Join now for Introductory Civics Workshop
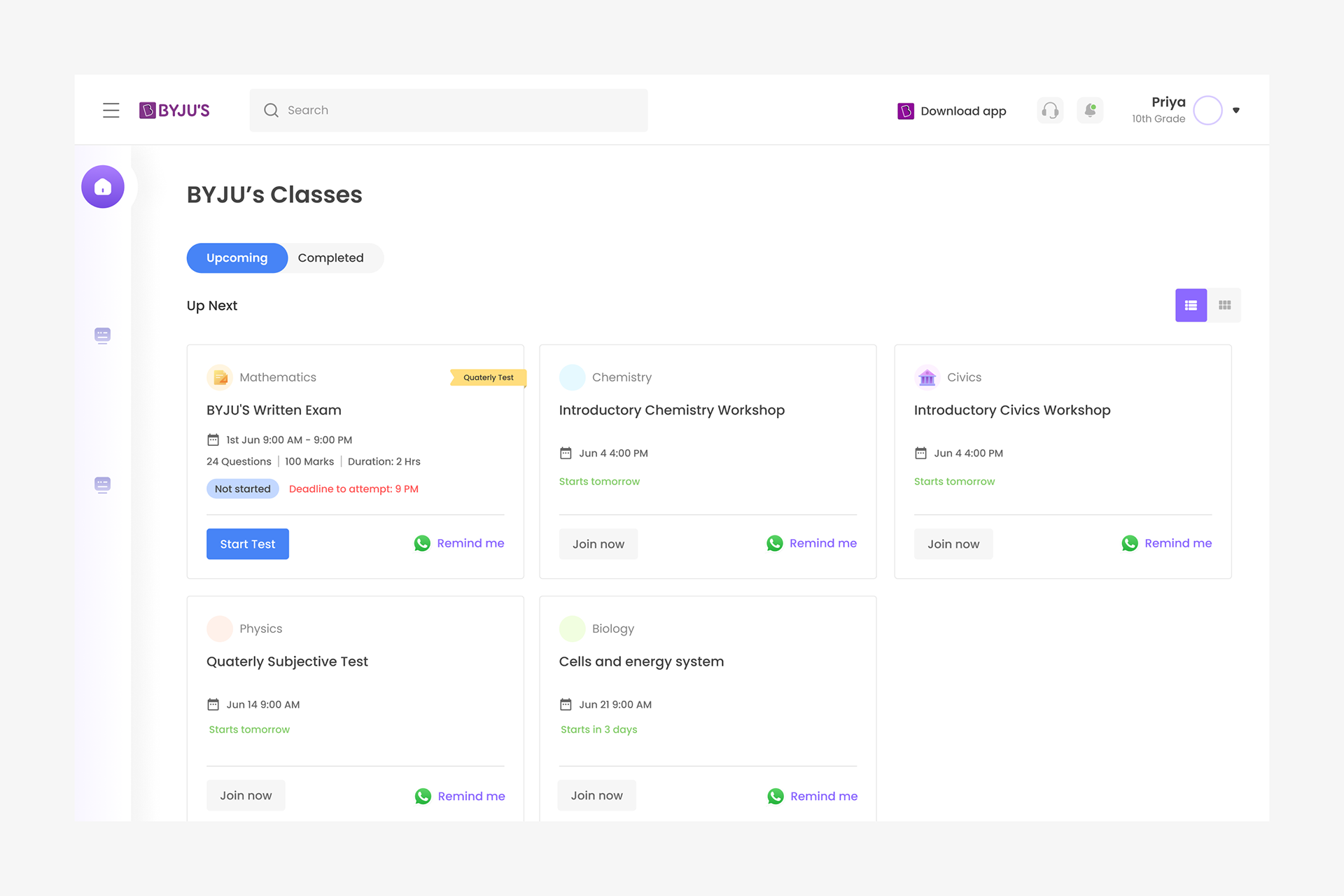This screenshot has height=896, width=1344. tap(953, 544)
